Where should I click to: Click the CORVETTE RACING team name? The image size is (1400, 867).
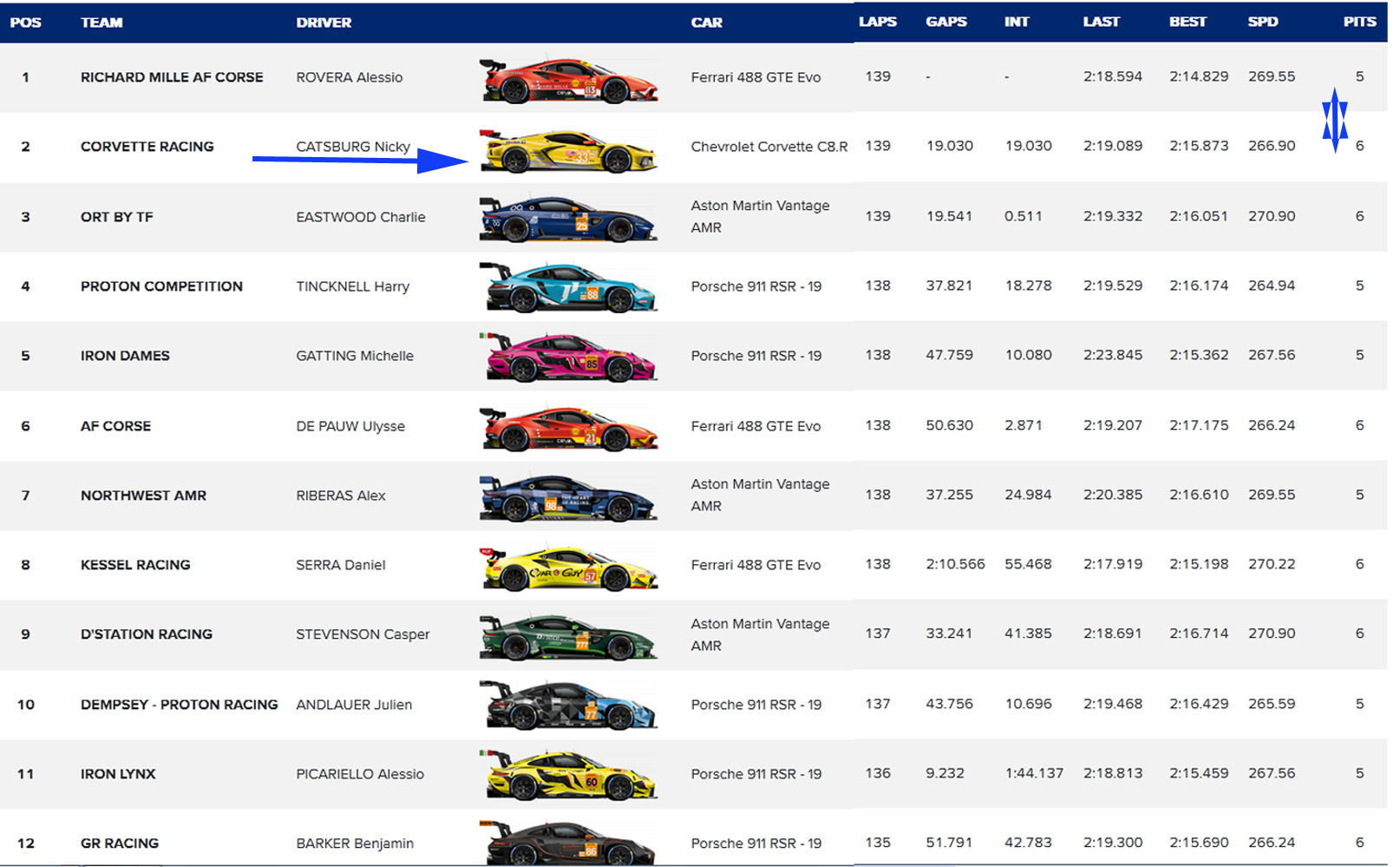[x=147, y=147]
